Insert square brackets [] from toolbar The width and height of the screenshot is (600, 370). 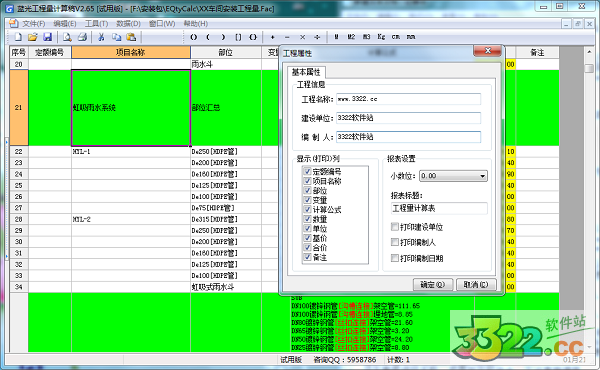tap(238, 37)
